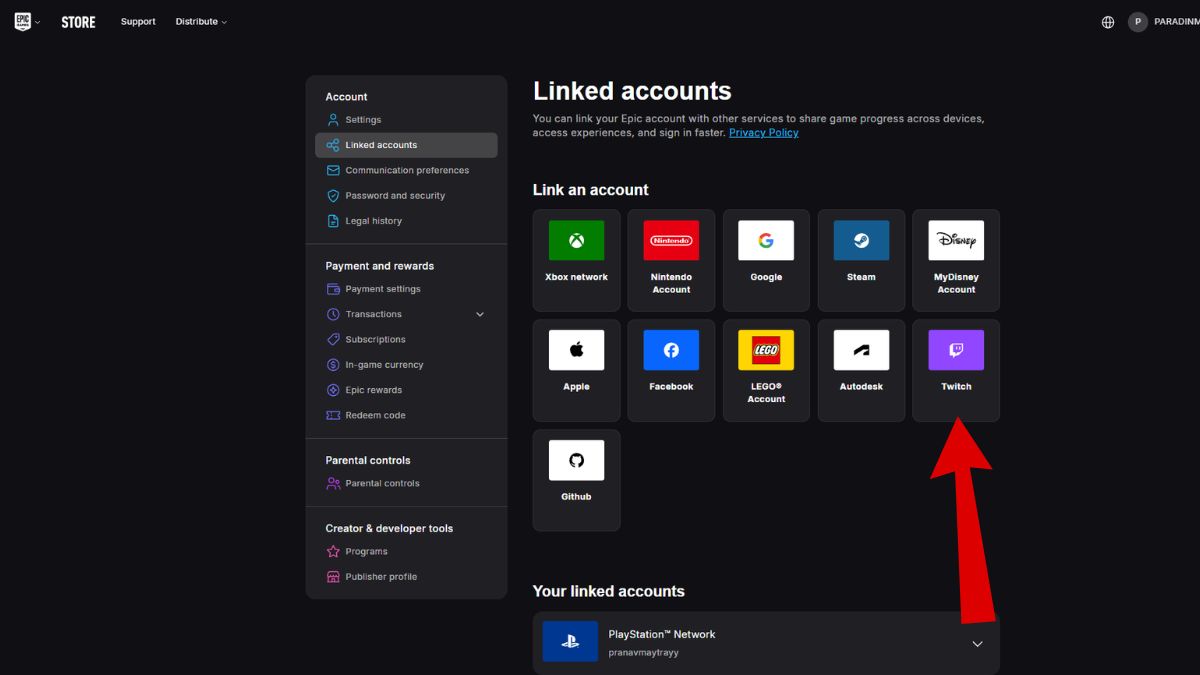Open the Redeem code page
Viewport: 1200px width, 675px height.
(x=375, y=415)
